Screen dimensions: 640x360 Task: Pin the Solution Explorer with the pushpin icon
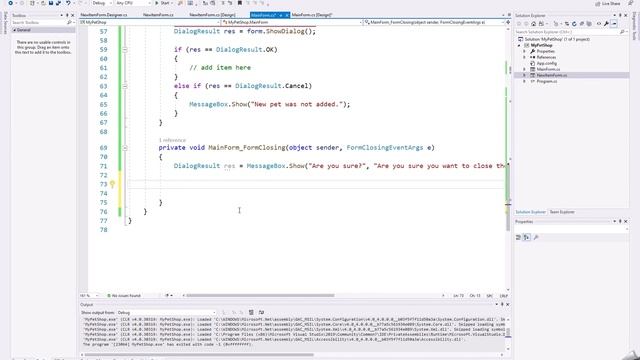point(620,16)
